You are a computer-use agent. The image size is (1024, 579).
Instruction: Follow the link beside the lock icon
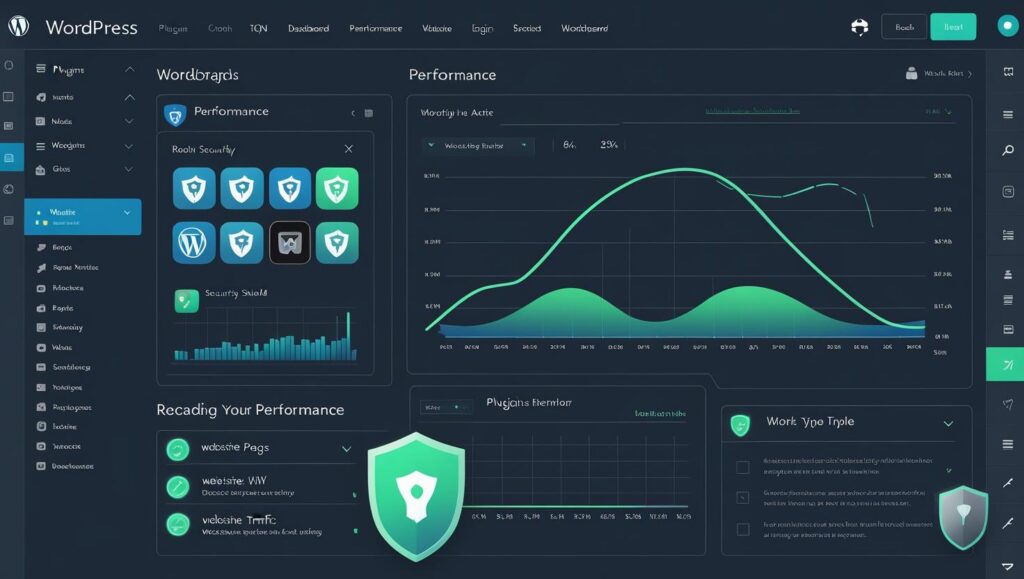tap(944, 74)
